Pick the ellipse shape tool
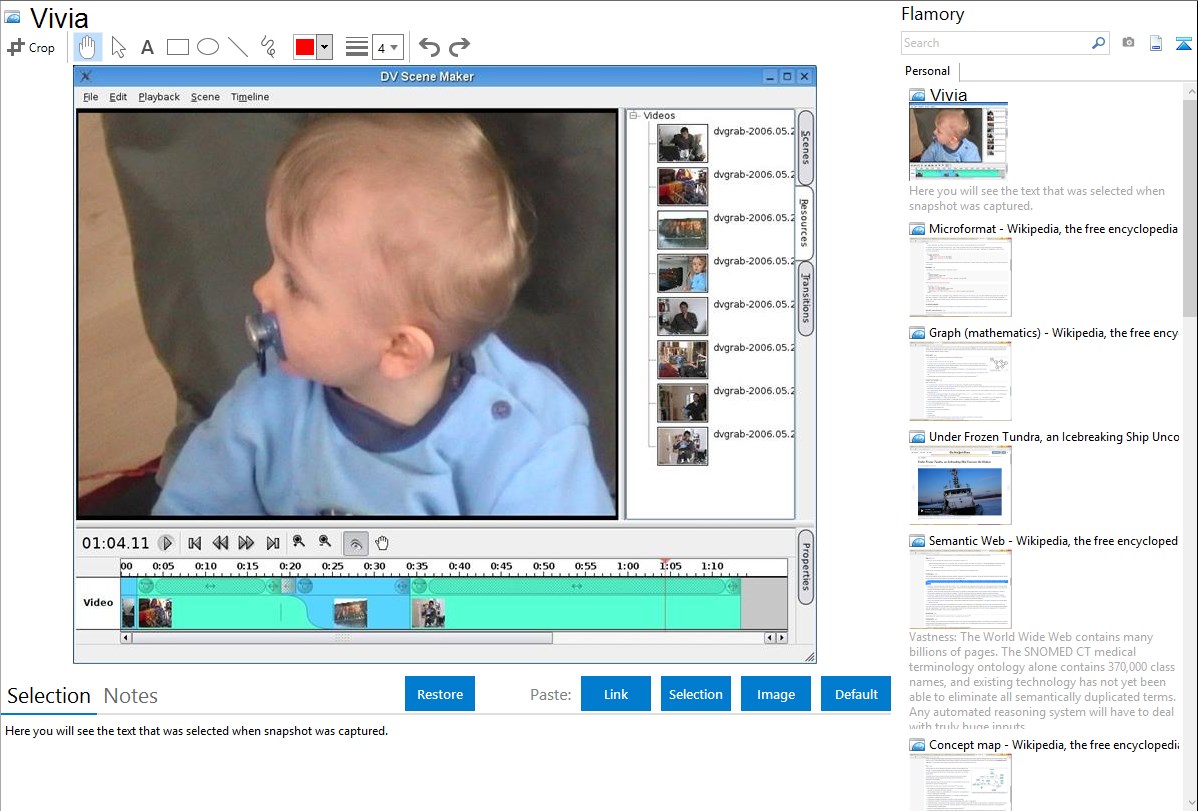1198x811 pixels. point(208,47)
